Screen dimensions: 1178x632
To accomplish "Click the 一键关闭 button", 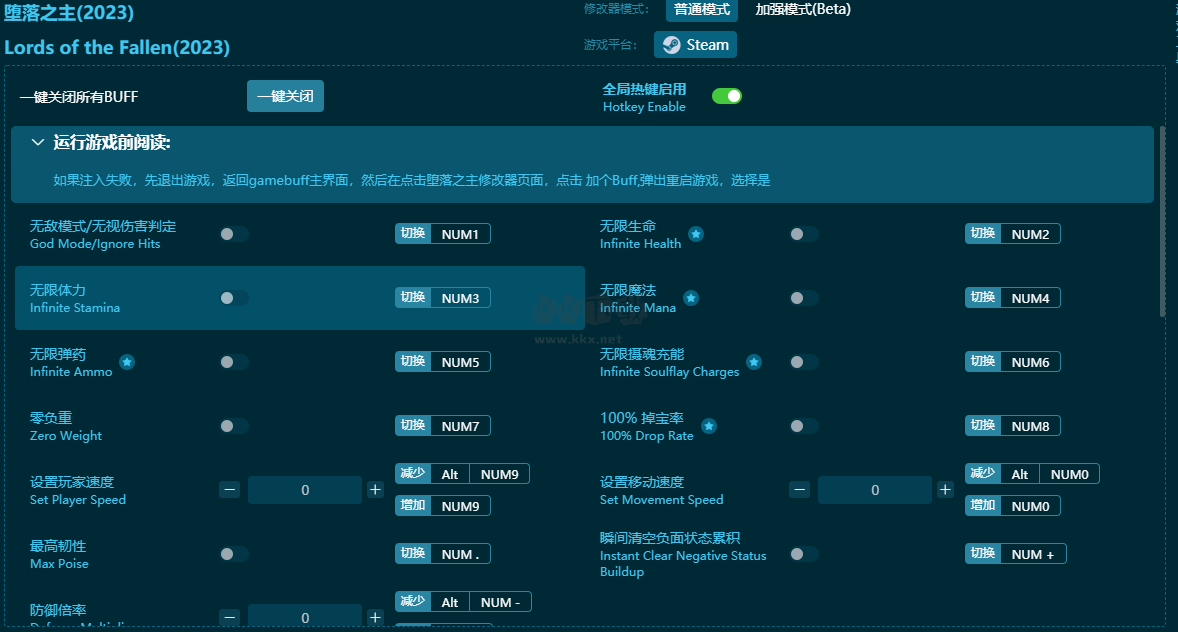I will click(x=285, y=96).
